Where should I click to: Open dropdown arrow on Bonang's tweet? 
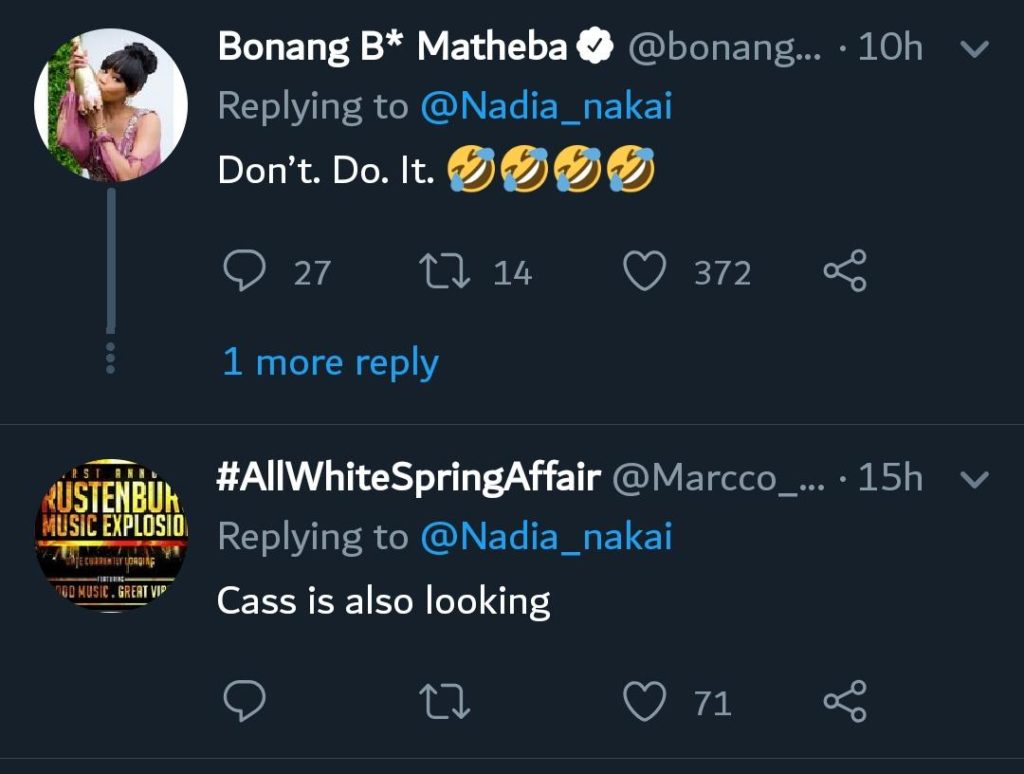coord(973,48)
